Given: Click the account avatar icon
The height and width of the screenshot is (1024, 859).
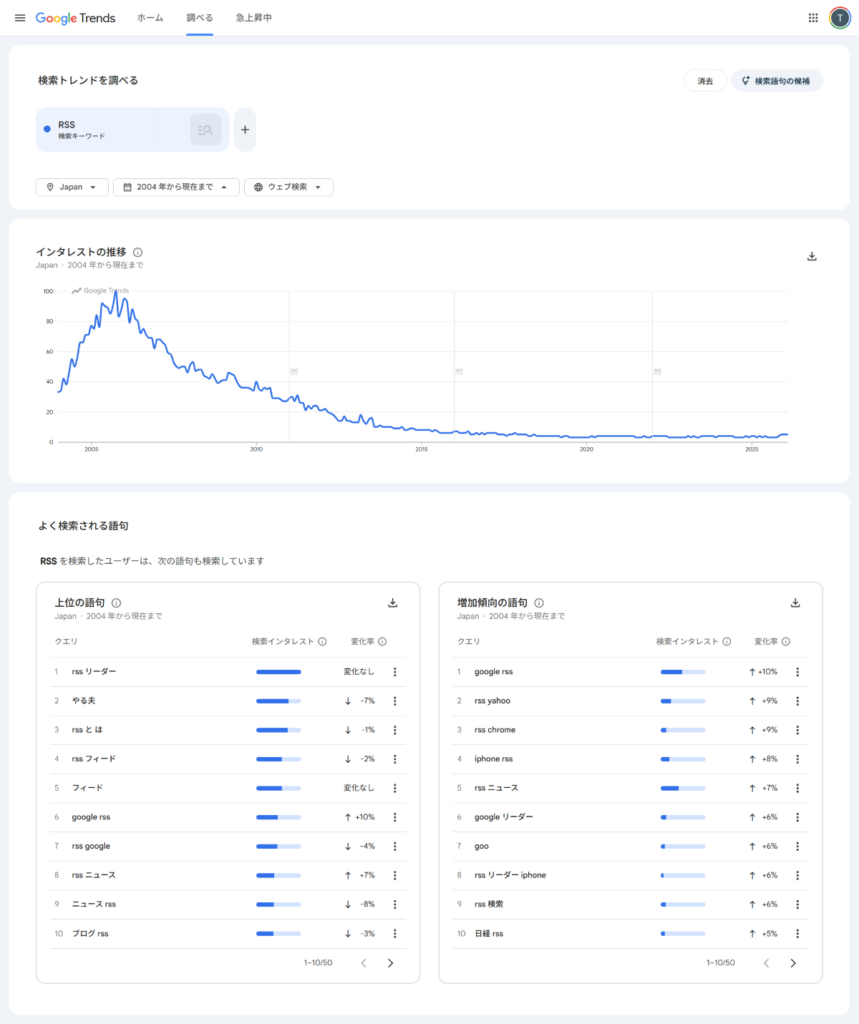Looking at the screenshot, I should click(840, 18).
